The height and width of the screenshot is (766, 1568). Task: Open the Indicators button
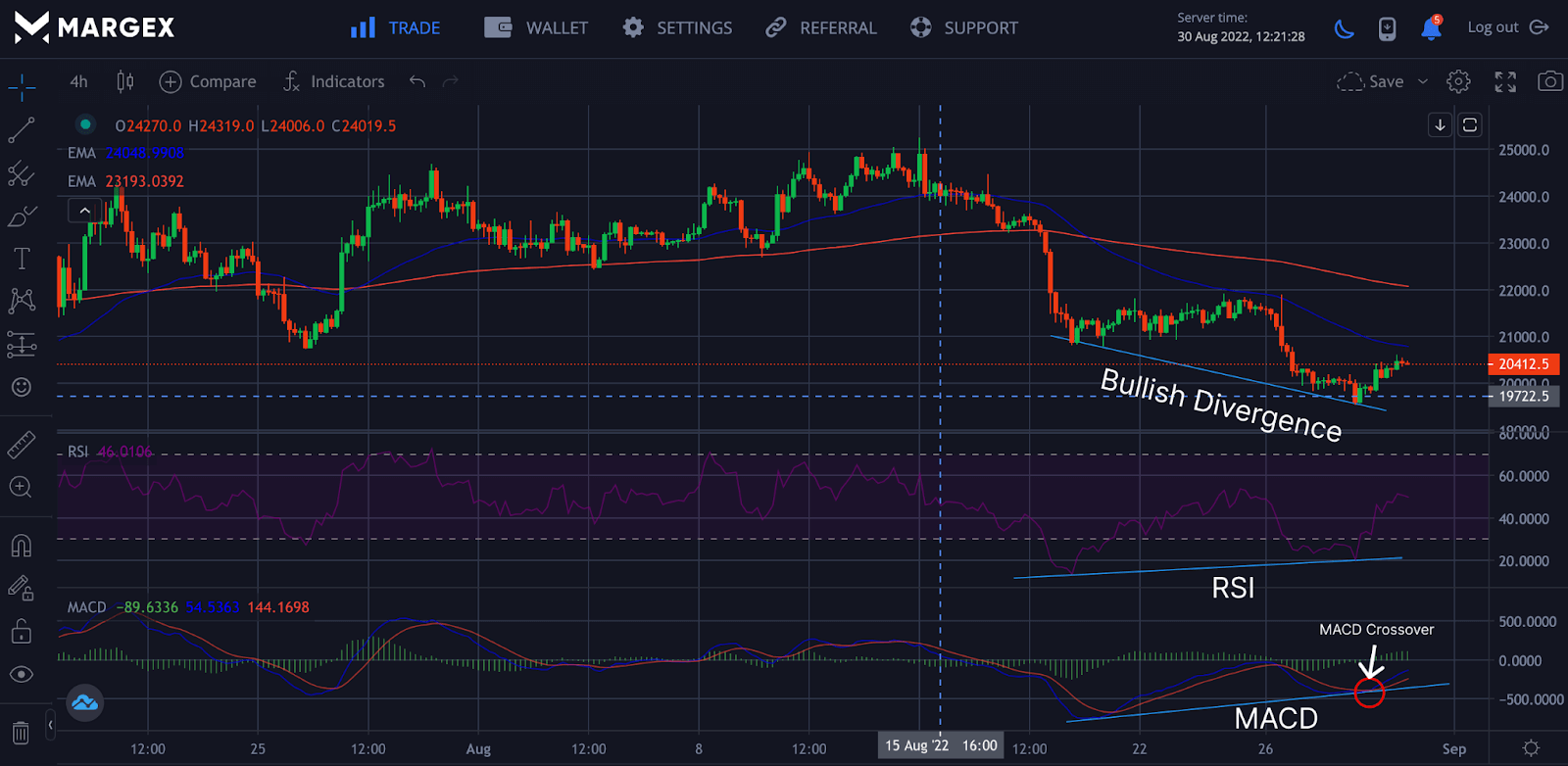pyautogui.click(x=333, y=81)
